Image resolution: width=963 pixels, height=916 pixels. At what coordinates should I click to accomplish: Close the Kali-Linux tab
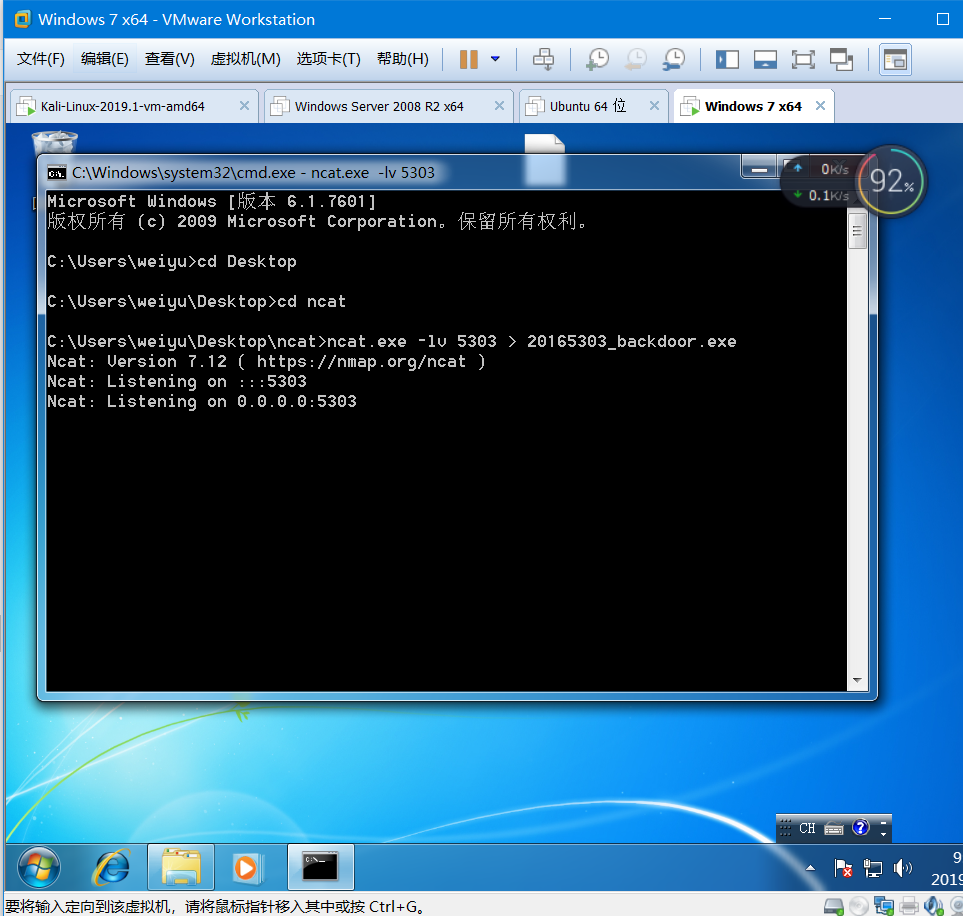244,106
